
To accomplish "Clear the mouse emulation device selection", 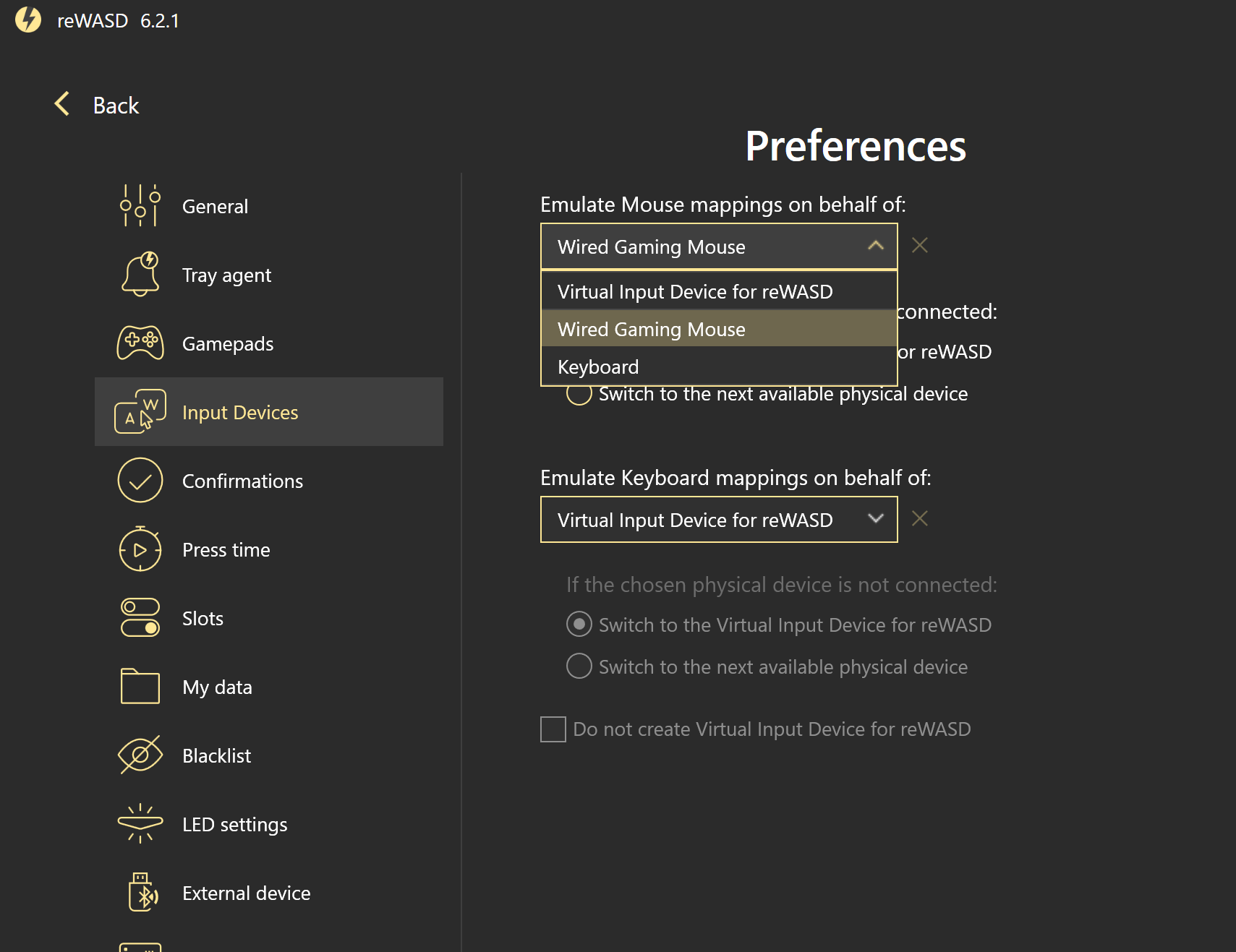I will point(920,246).
